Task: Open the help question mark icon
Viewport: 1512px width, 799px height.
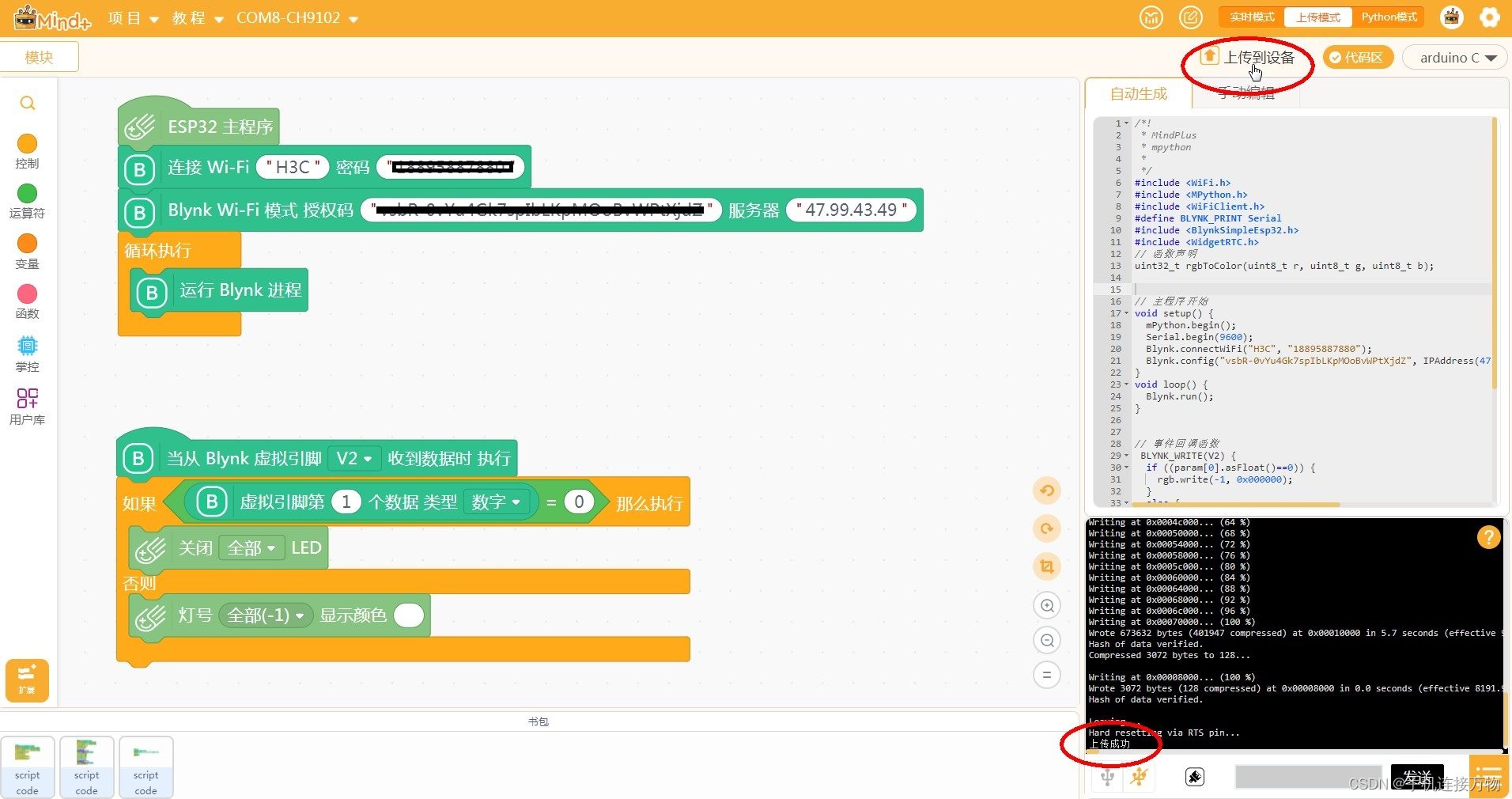Action: click(x=1488, y=538)
